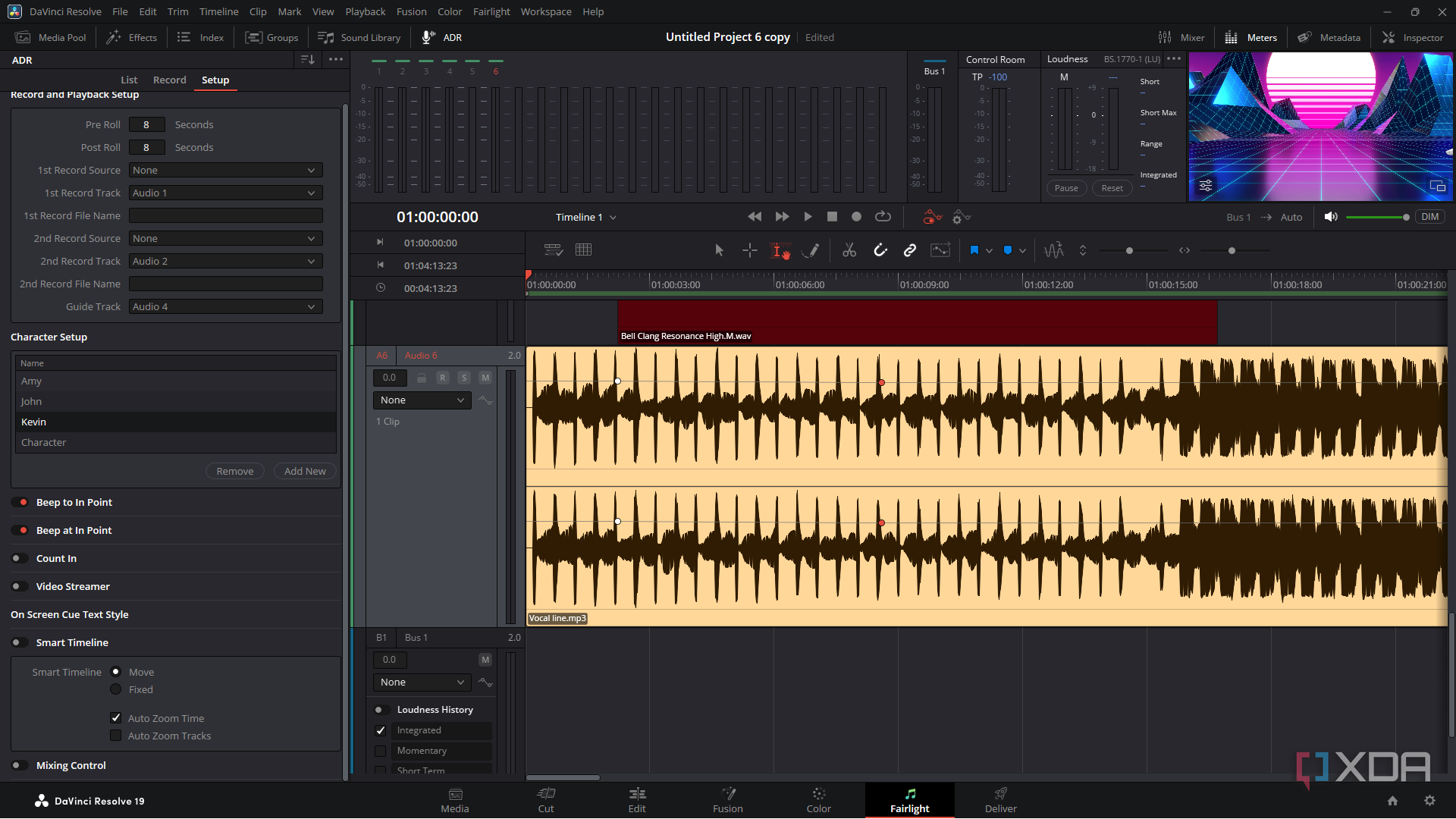The image size is (1456, 819).
Task: Toggle the link clips icon
Action: [x=909, y=250]
